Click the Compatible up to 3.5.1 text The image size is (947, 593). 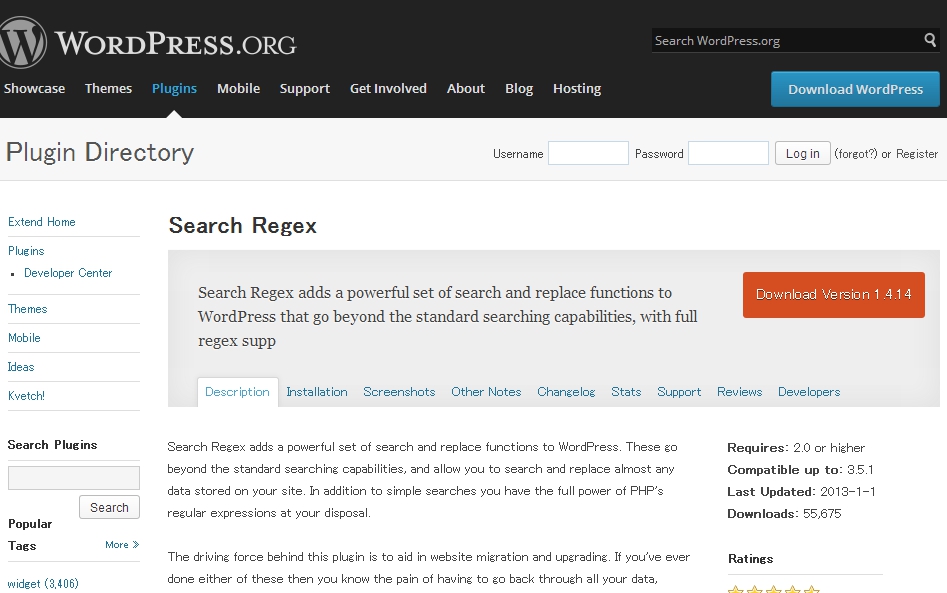pyautogui.click(x=801, y=470)
